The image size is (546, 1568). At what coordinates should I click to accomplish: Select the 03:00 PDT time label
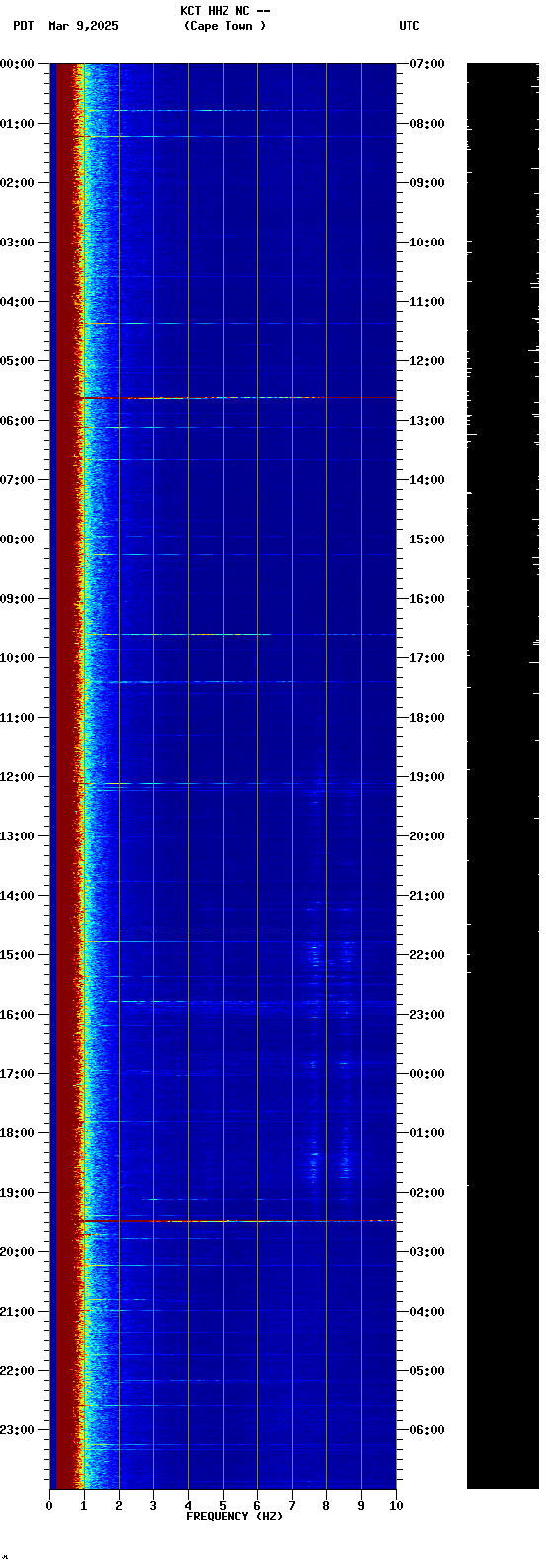[17, 243]
